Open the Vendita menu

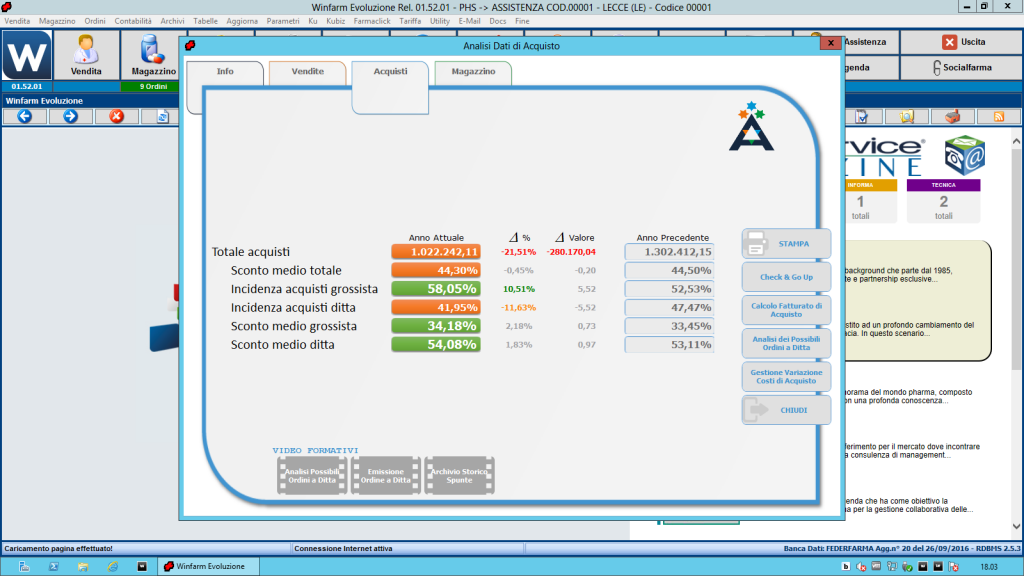click(17, 21)
